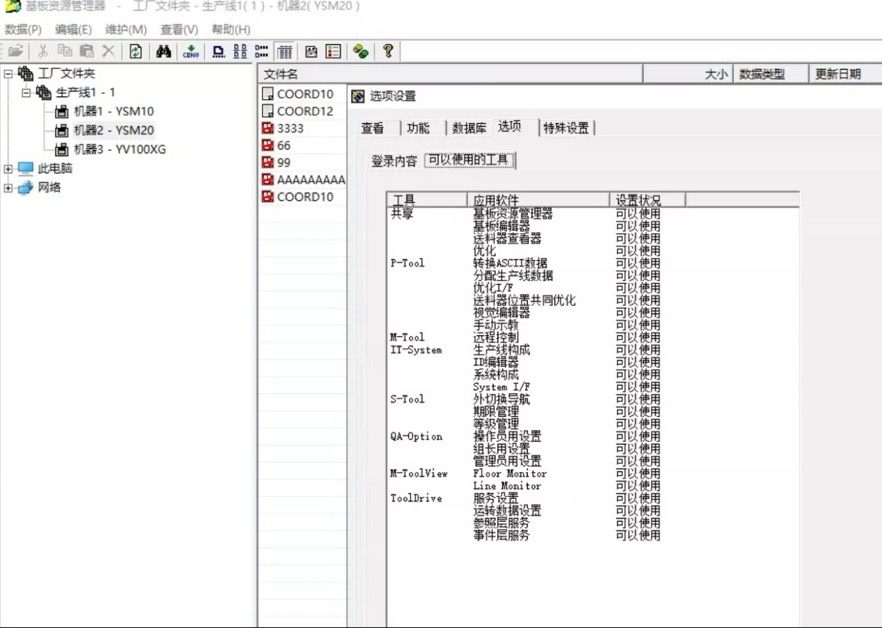Screen dimensions: 883x628
Task: Collapse the 生产线1 - 1 tree node
Action: [27, 93]
